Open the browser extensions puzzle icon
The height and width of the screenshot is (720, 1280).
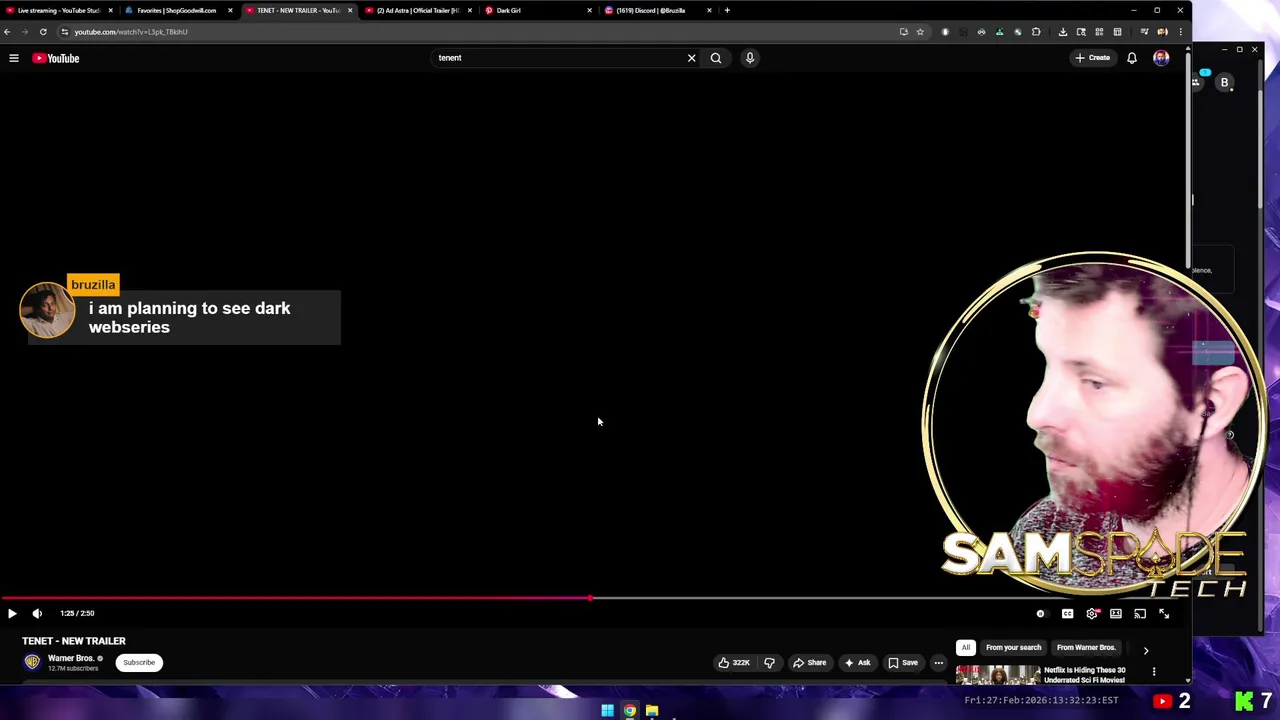(x=1036, y=32)
